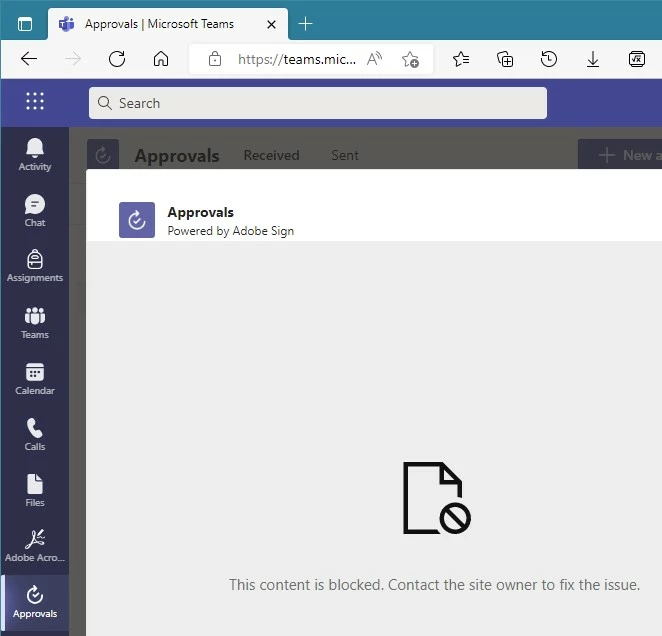Open Assignments in the sidebar
Viewport: 662px width, 636px height.
pos(35,266)
